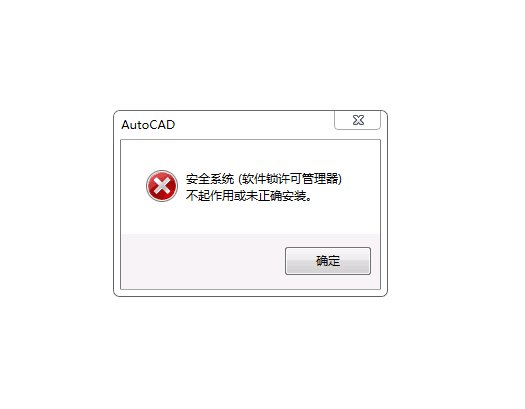Screen dimensions: 525x409
Task: Click the 安全系统 words in the message
Action: click(210, 179)
